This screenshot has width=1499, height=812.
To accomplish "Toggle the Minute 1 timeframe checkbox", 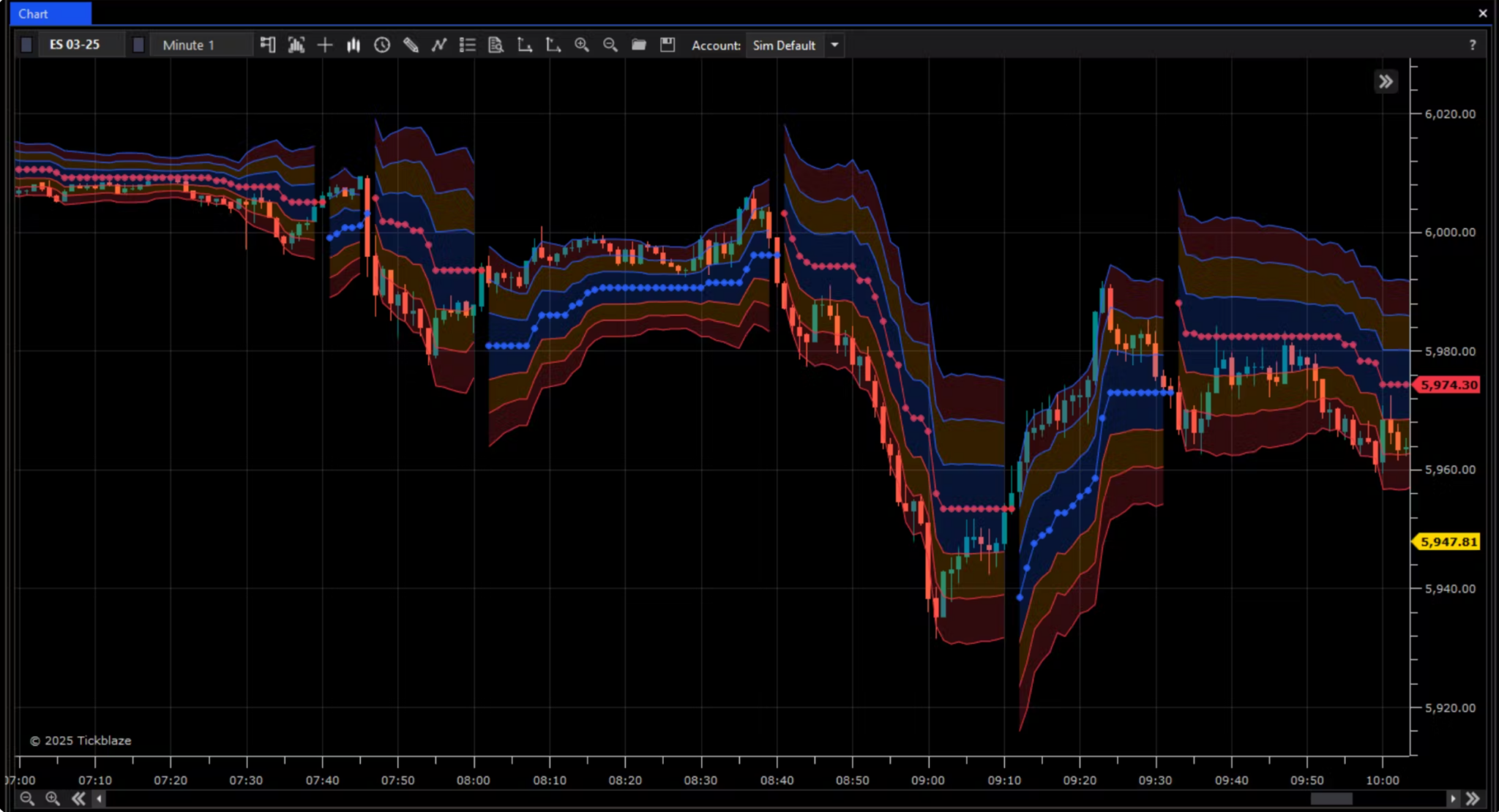I will pyautogui.click(x=138, y=45).
